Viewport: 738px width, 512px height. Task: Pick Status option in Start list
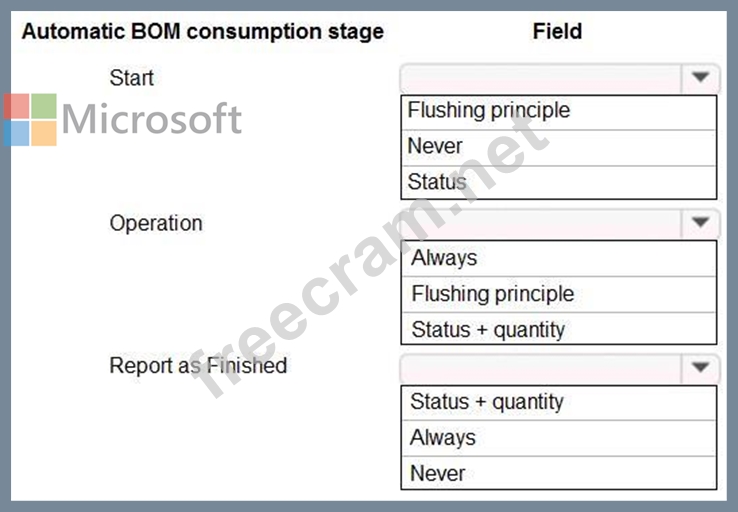559,182
